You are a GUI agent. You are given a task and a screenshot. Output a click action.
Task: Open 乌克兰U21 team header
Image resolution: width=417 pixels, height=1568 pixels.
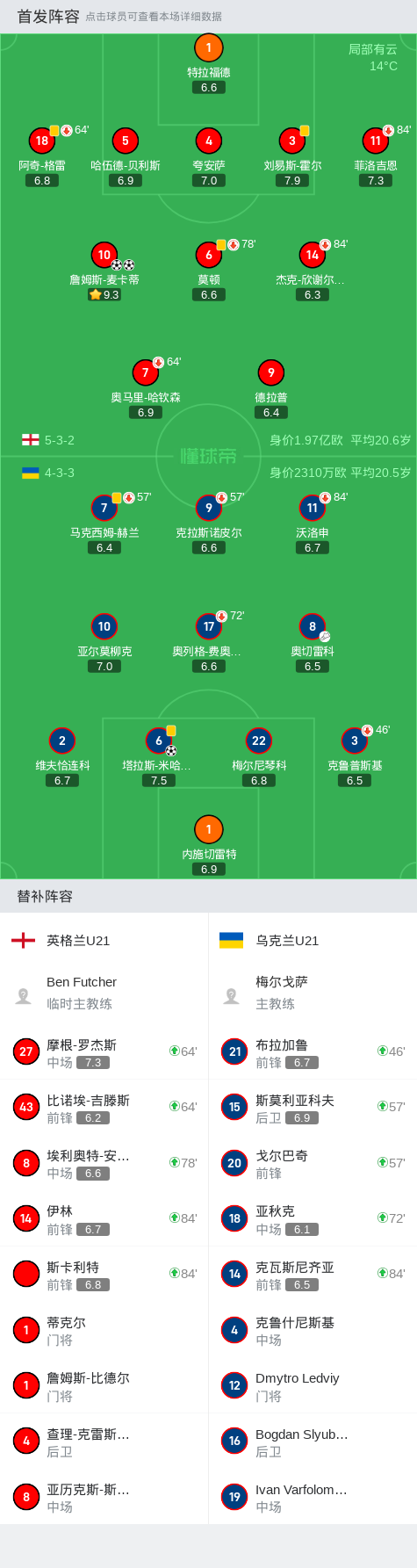[x=313, y=940]
